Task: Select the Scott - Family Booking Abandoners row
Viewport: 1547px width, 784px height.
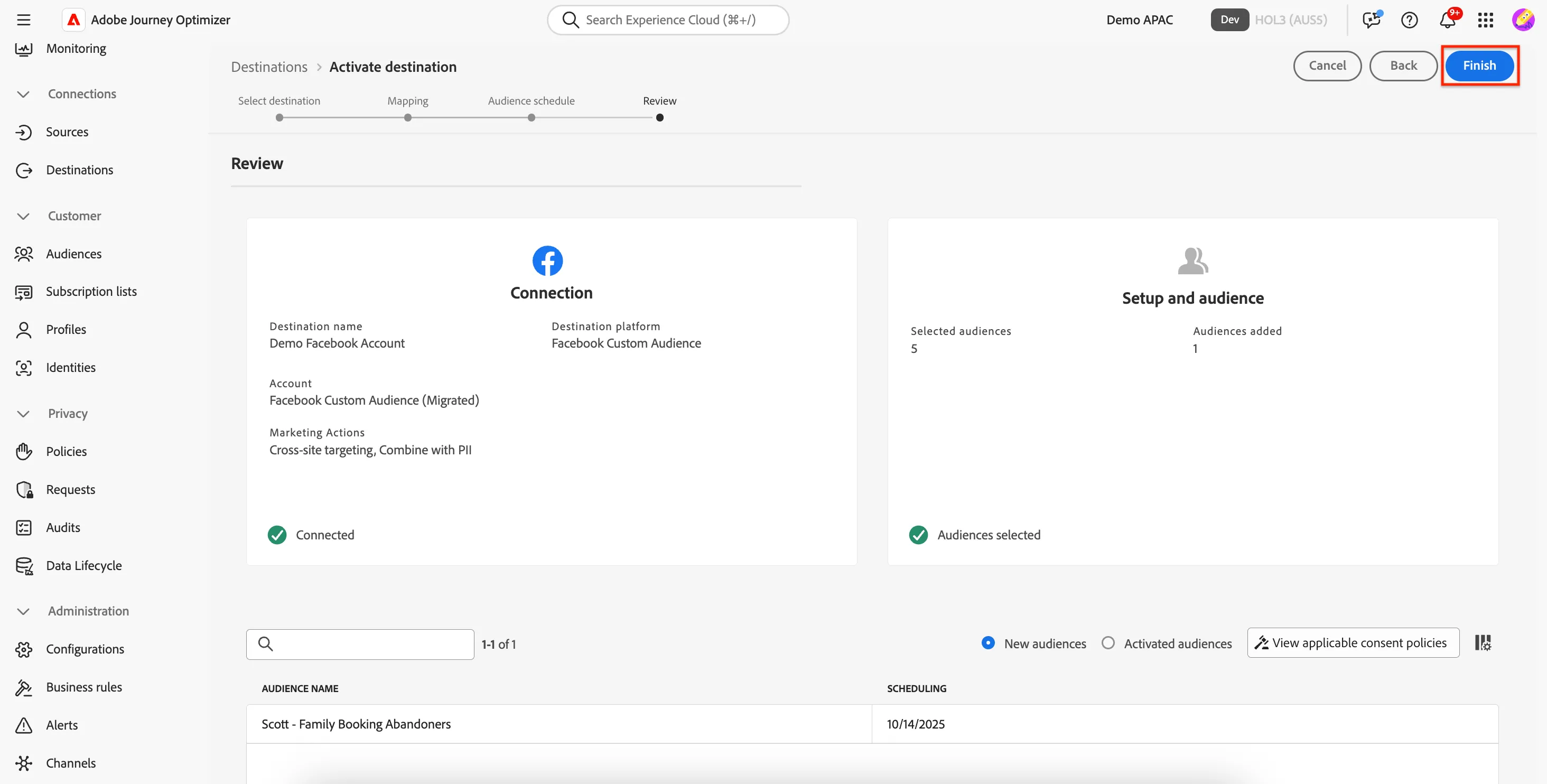Action: [x=872, y=724]
